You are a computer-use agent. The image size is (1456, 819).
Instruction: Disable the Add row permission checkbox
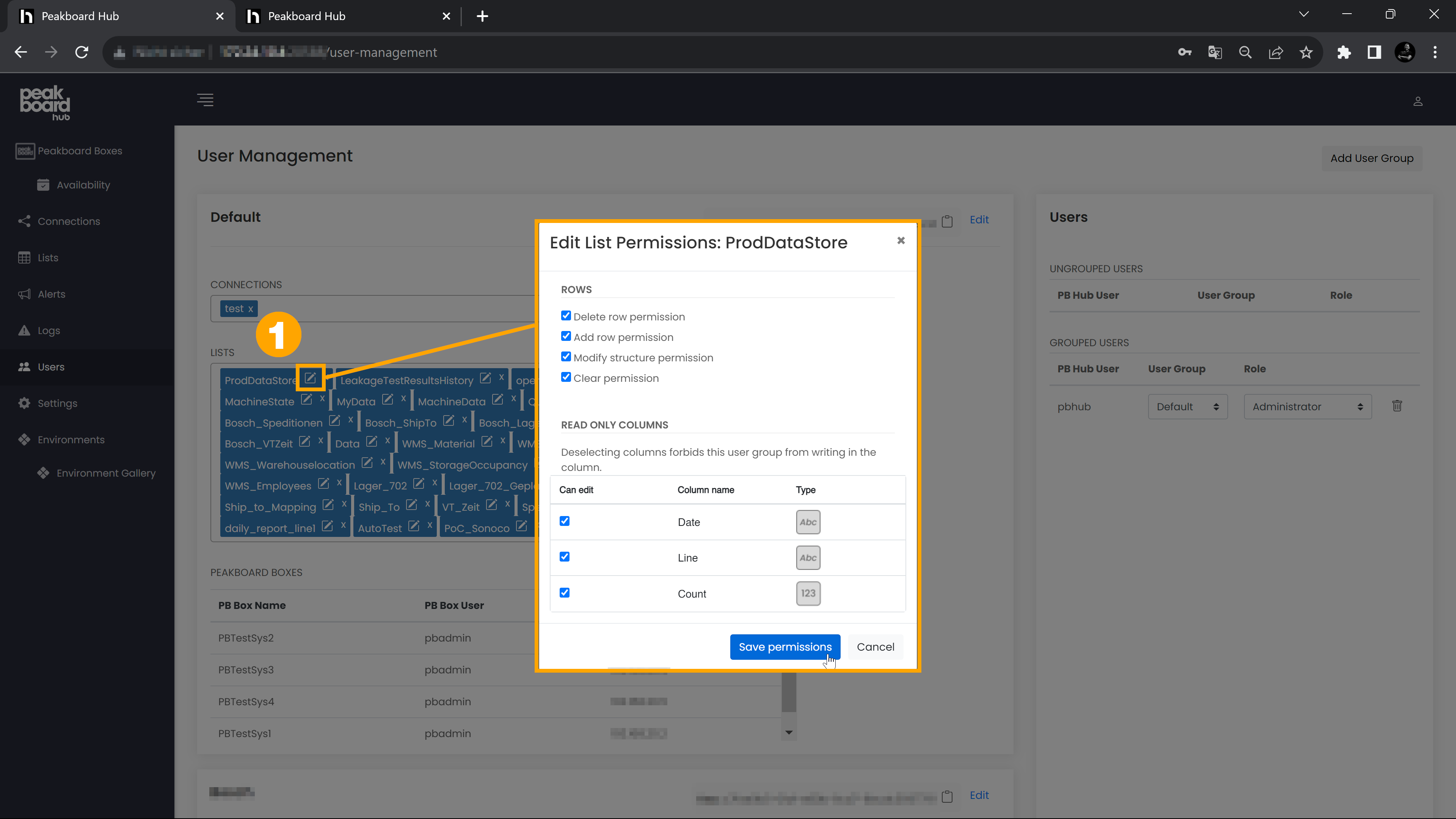566,336
